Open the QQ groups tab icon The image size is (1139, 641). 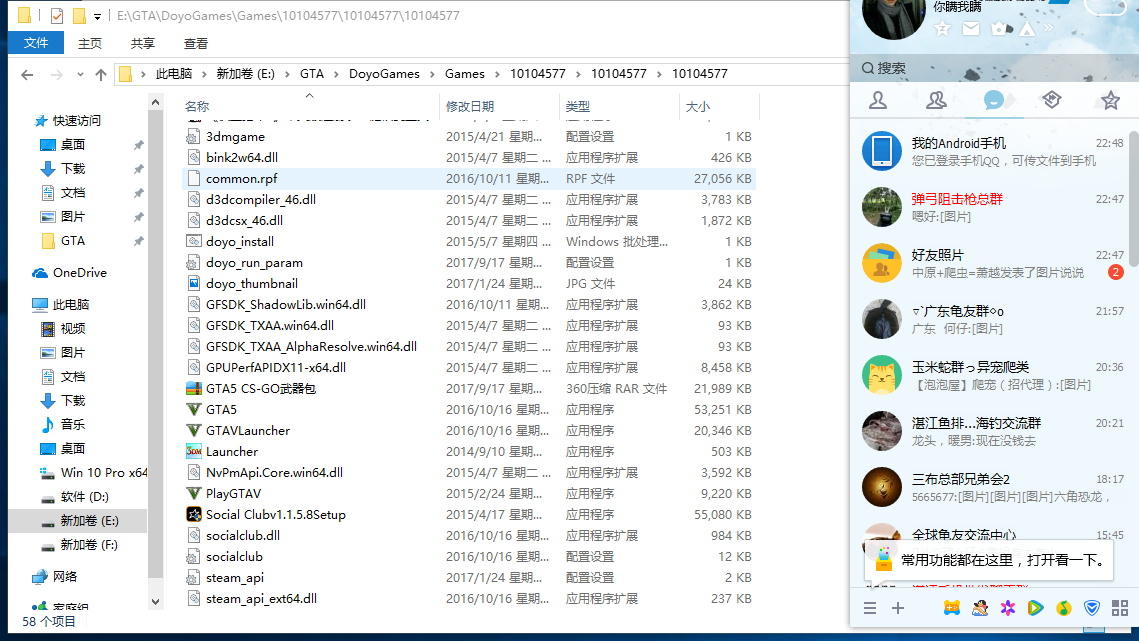pyautogui.click(x=936, y=100)
